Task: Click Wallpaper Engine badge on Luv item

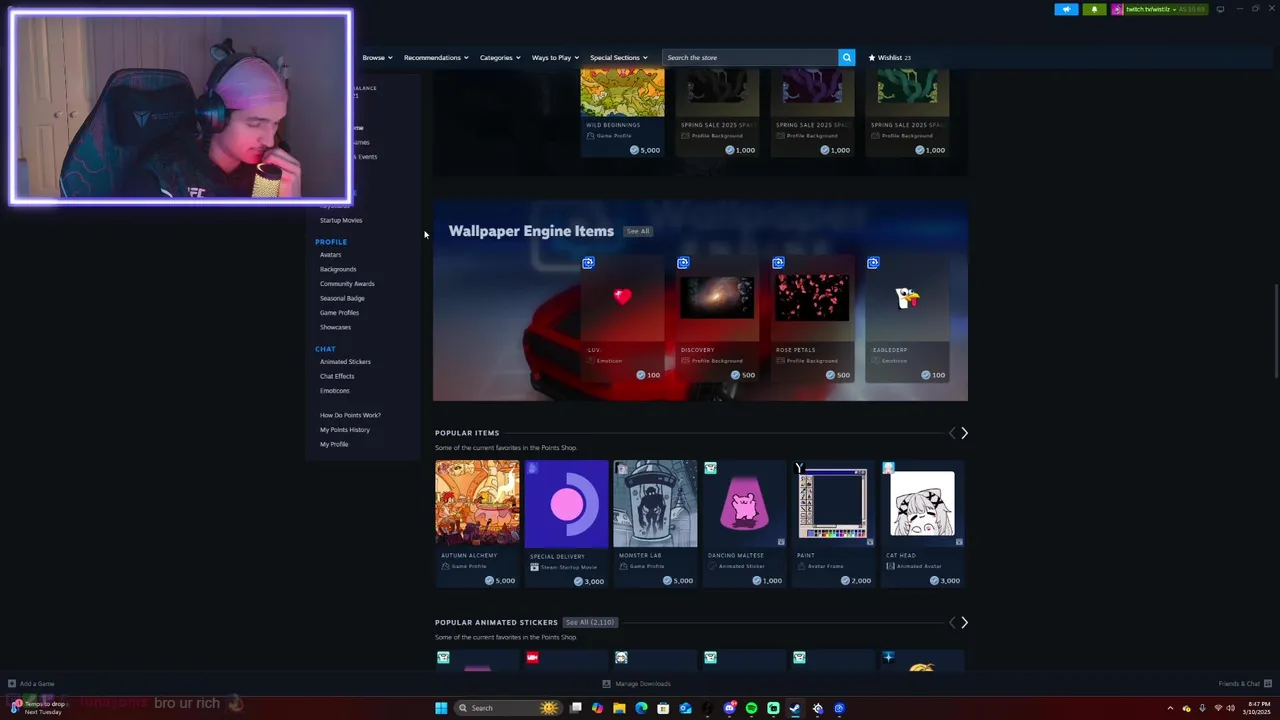Action: click(x=588, y=263)
